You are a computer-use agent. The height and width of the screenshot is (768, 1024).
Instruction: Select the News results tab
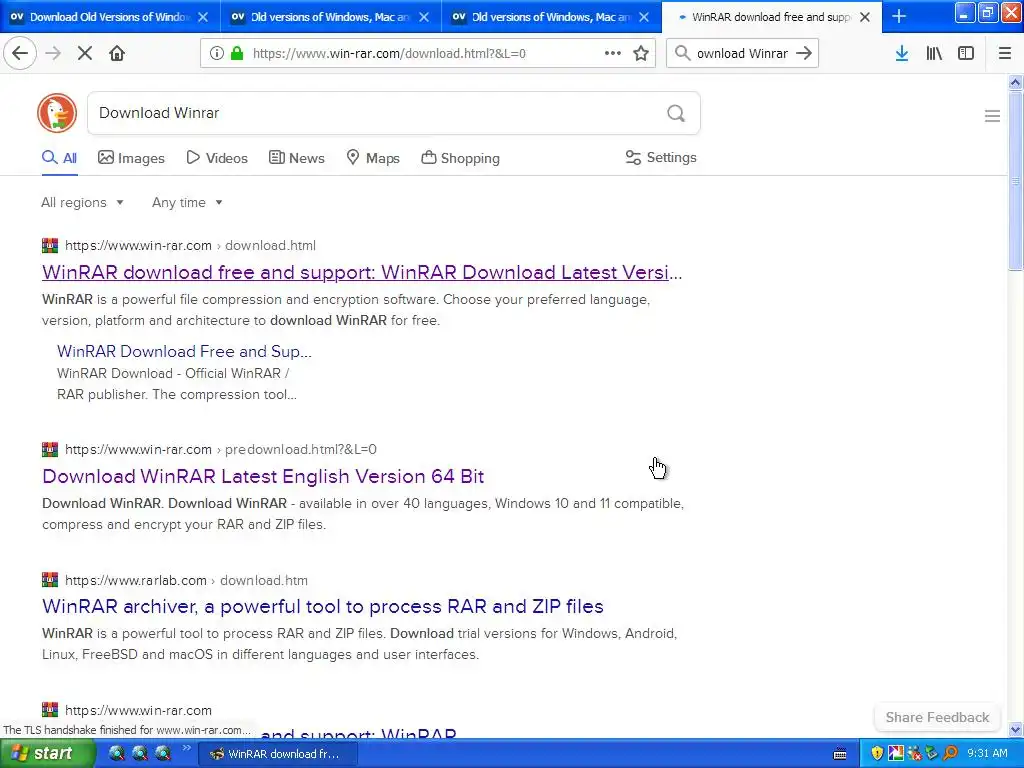pyautogui.click(x=296, y=158)
